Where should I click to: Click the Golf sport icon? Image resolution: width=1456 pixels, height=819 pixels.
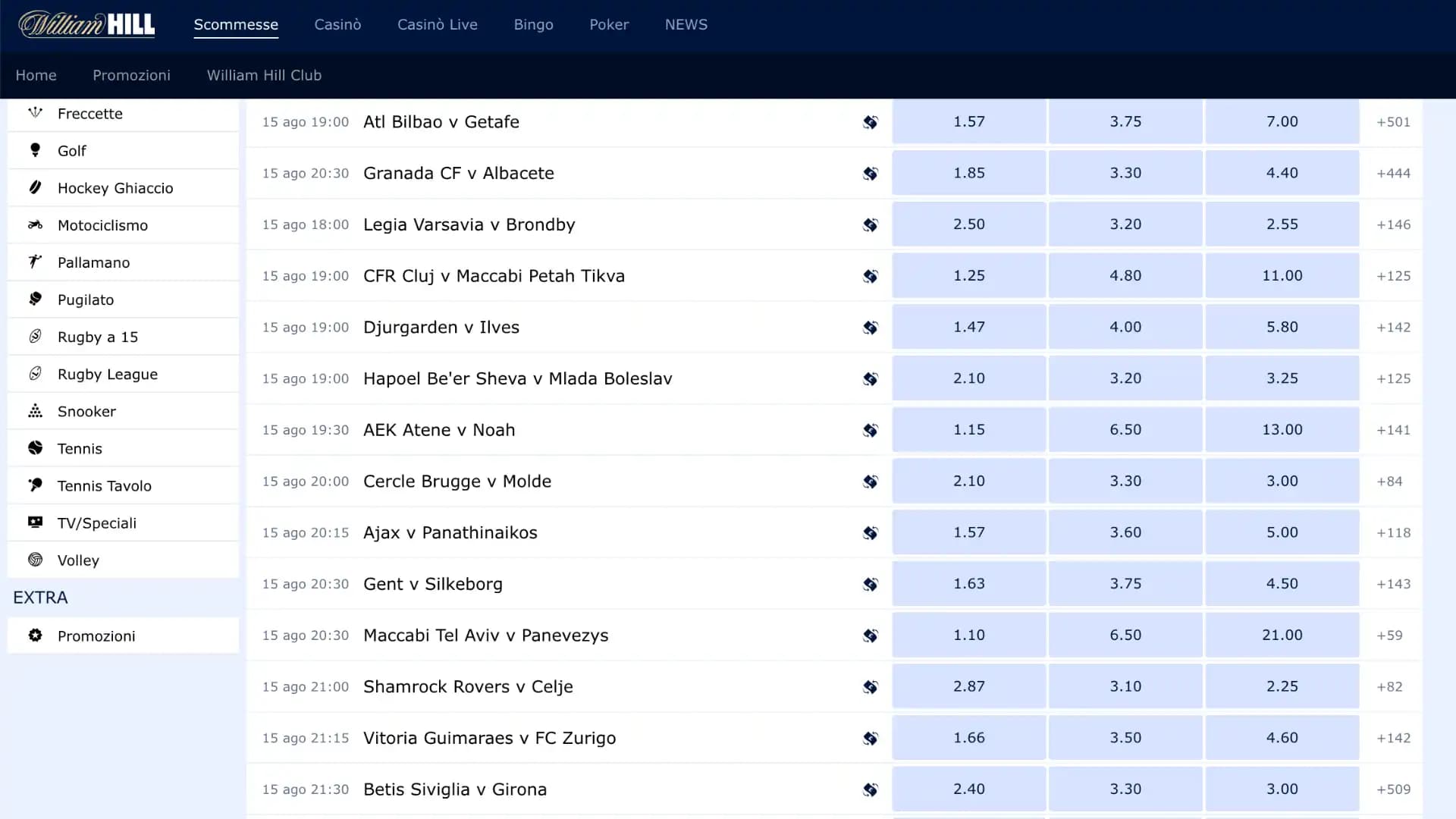(x=35, y=150)
